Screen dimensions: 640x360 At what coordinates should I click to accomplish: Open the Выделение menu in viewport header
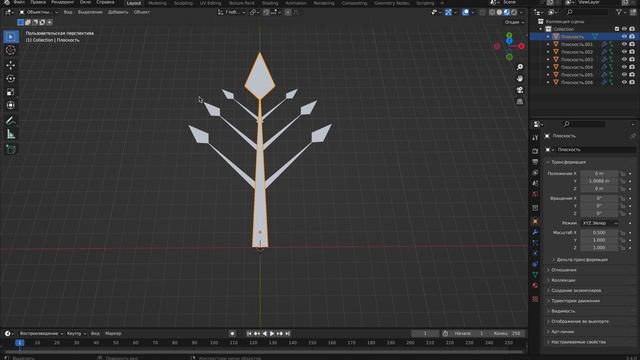tap(90, 12)
